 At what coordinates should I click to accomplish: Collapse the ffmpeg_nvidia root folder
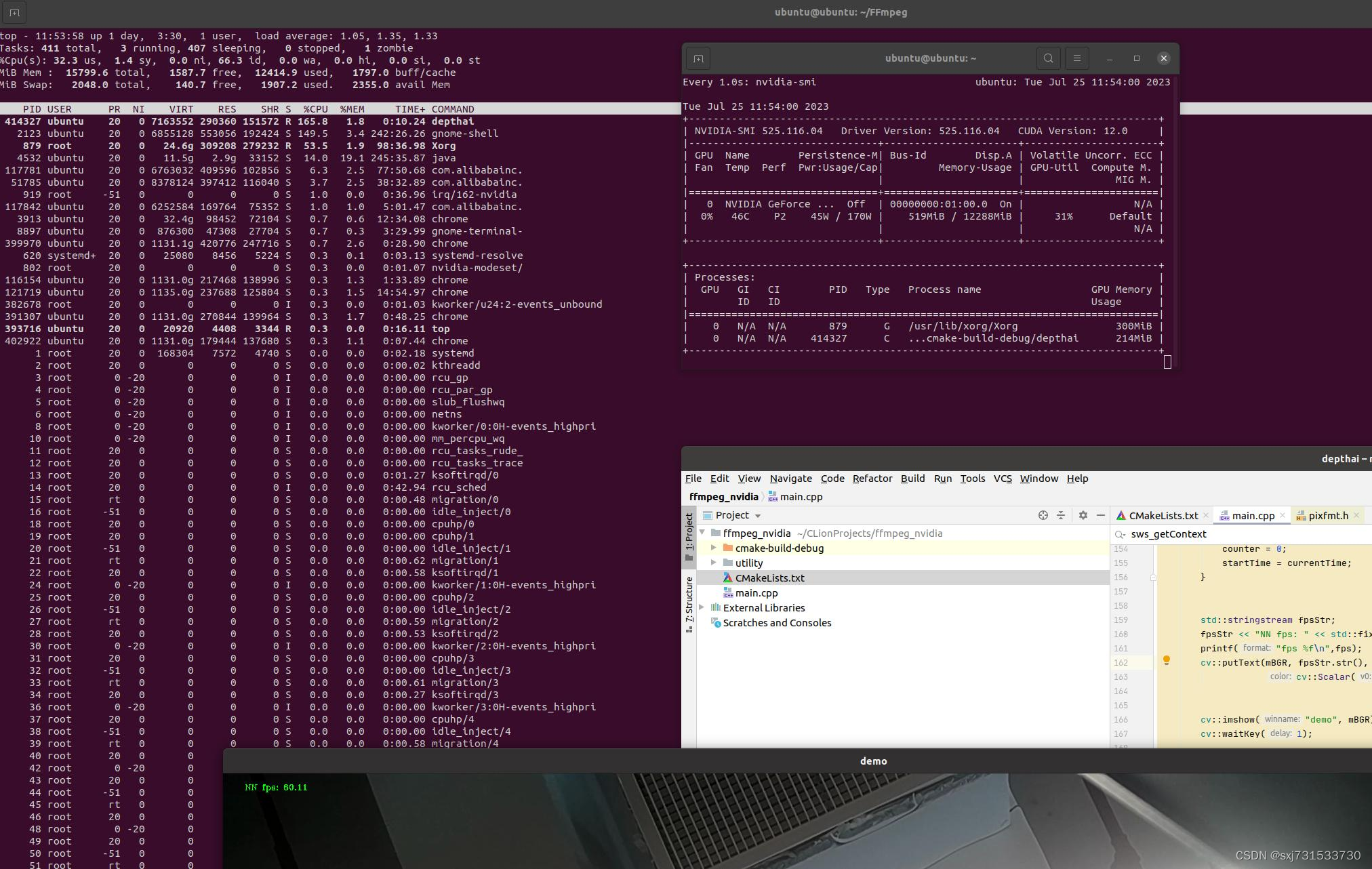tap(703, 533)
